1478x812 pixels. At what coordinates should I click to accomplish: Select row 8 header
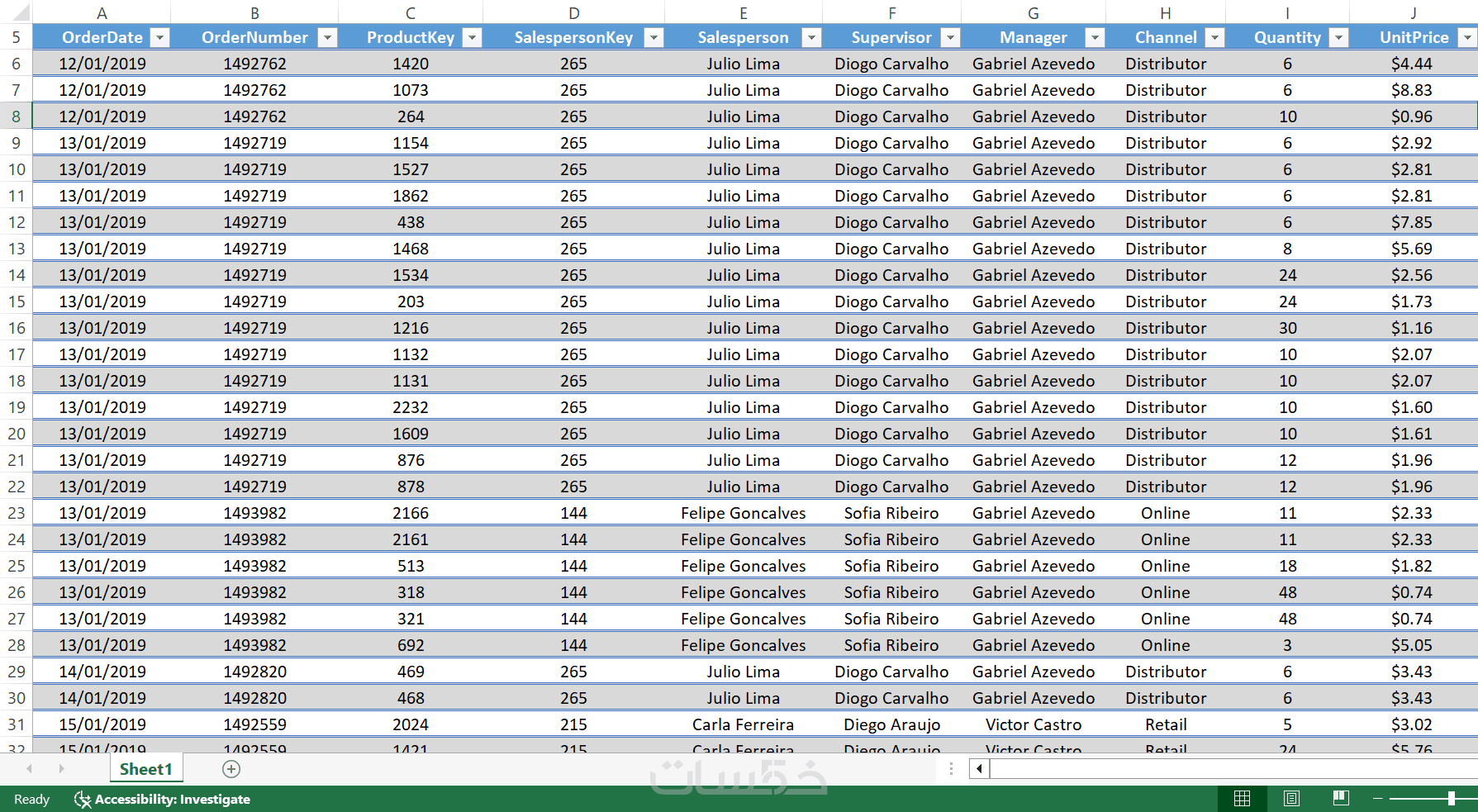point(16,116)
